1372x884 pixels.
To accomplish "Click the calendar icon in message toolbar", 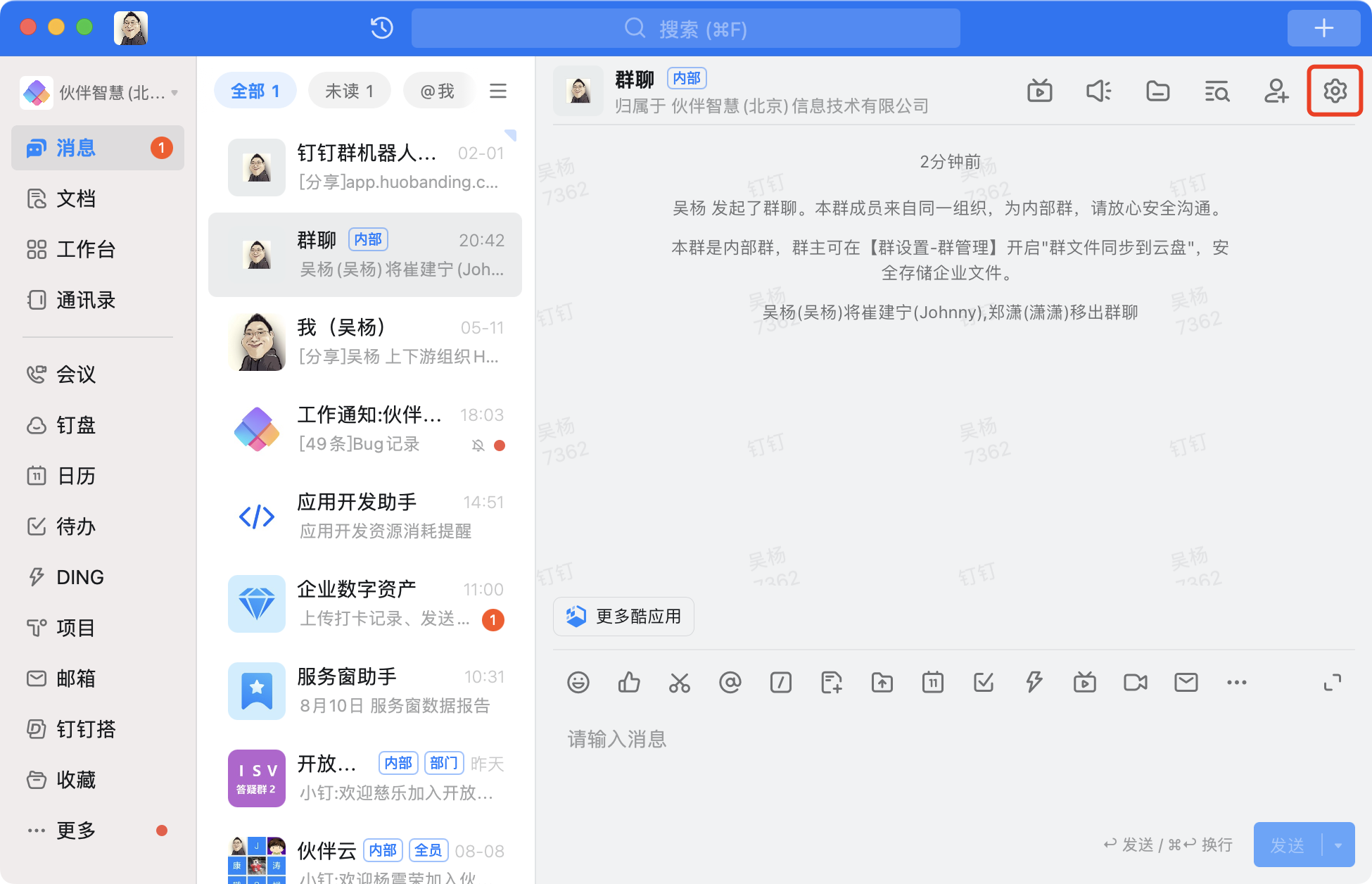I will (933, 682).
